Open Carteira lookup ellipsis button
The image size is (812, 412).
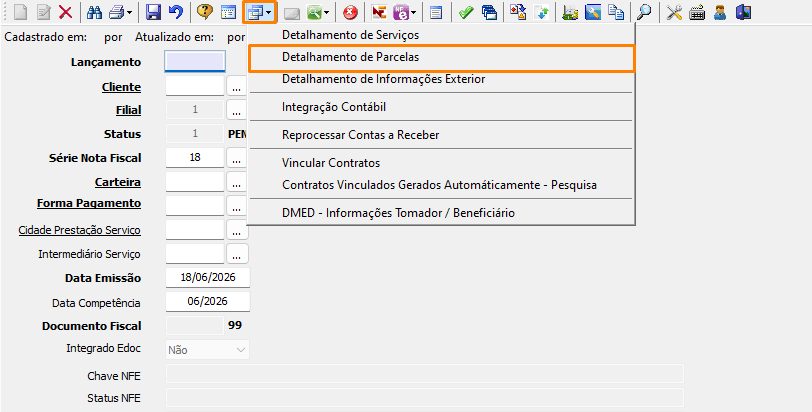click(237, 182)
